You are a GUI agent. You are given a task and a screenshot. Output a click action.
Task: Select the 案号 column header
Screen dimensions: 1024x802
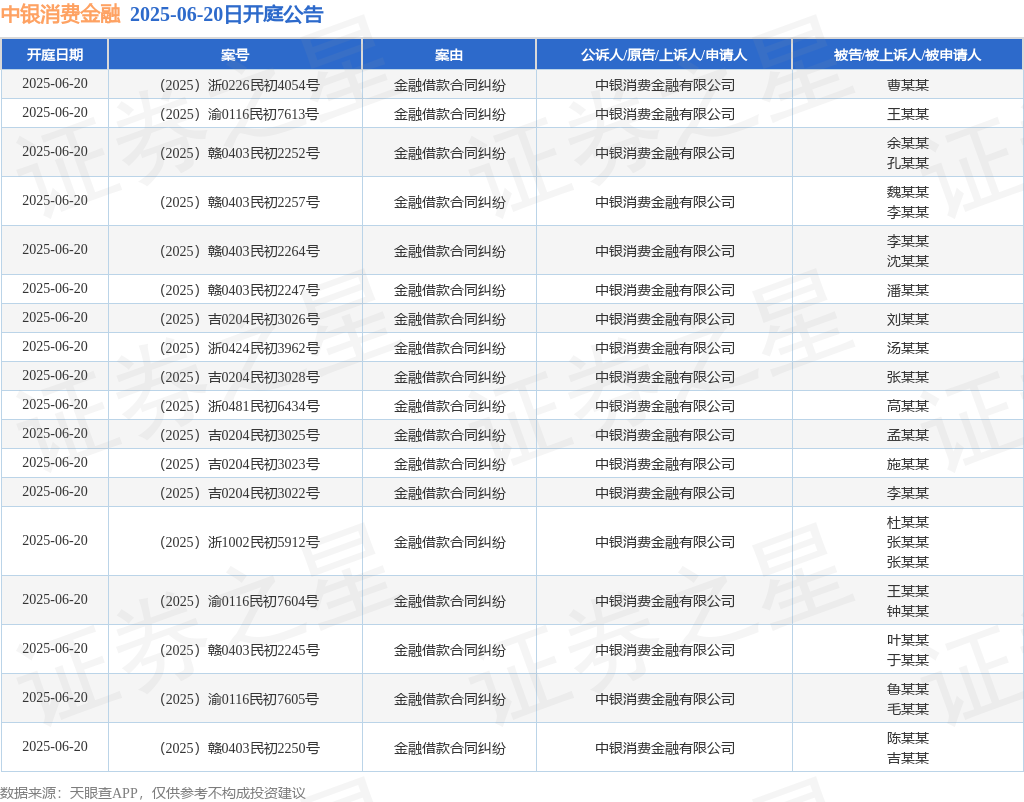tap(235, 55)
